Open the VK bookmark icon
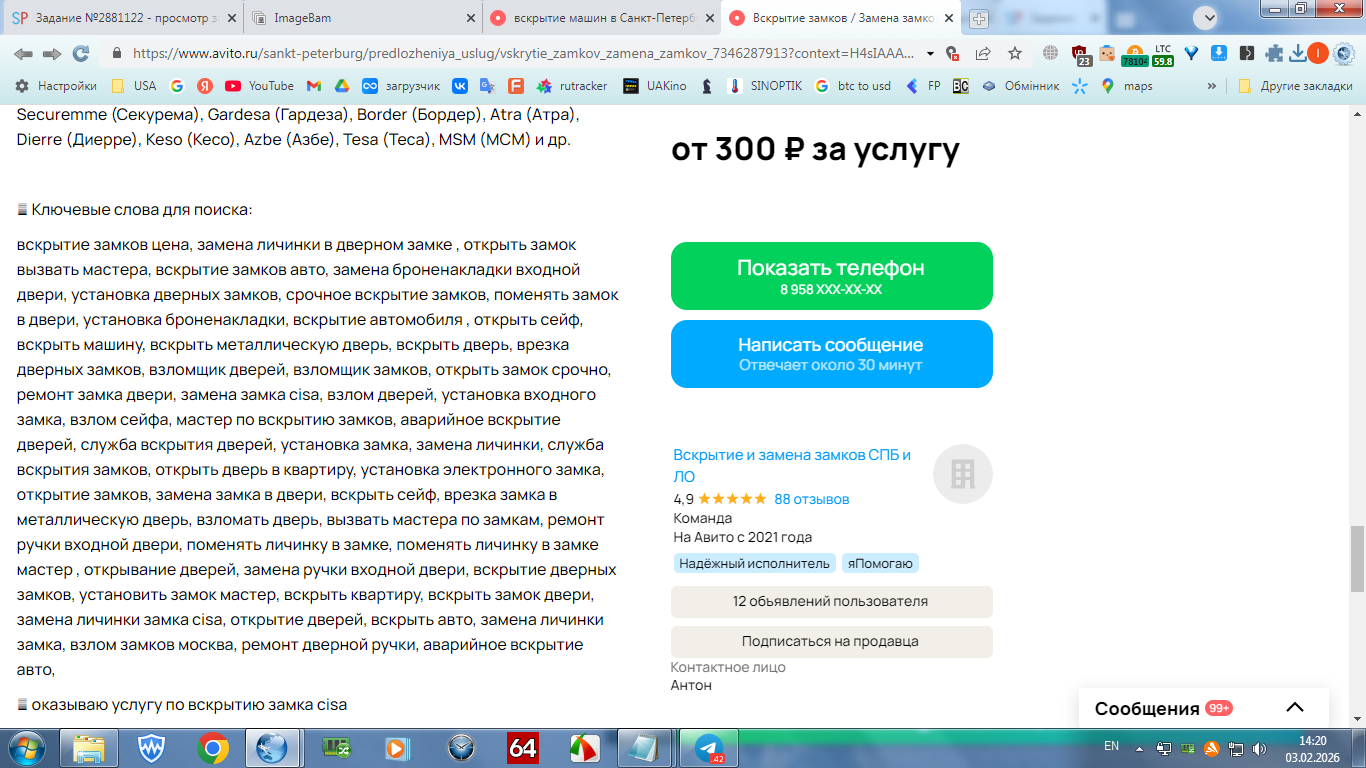 click(x=460, y=86)
